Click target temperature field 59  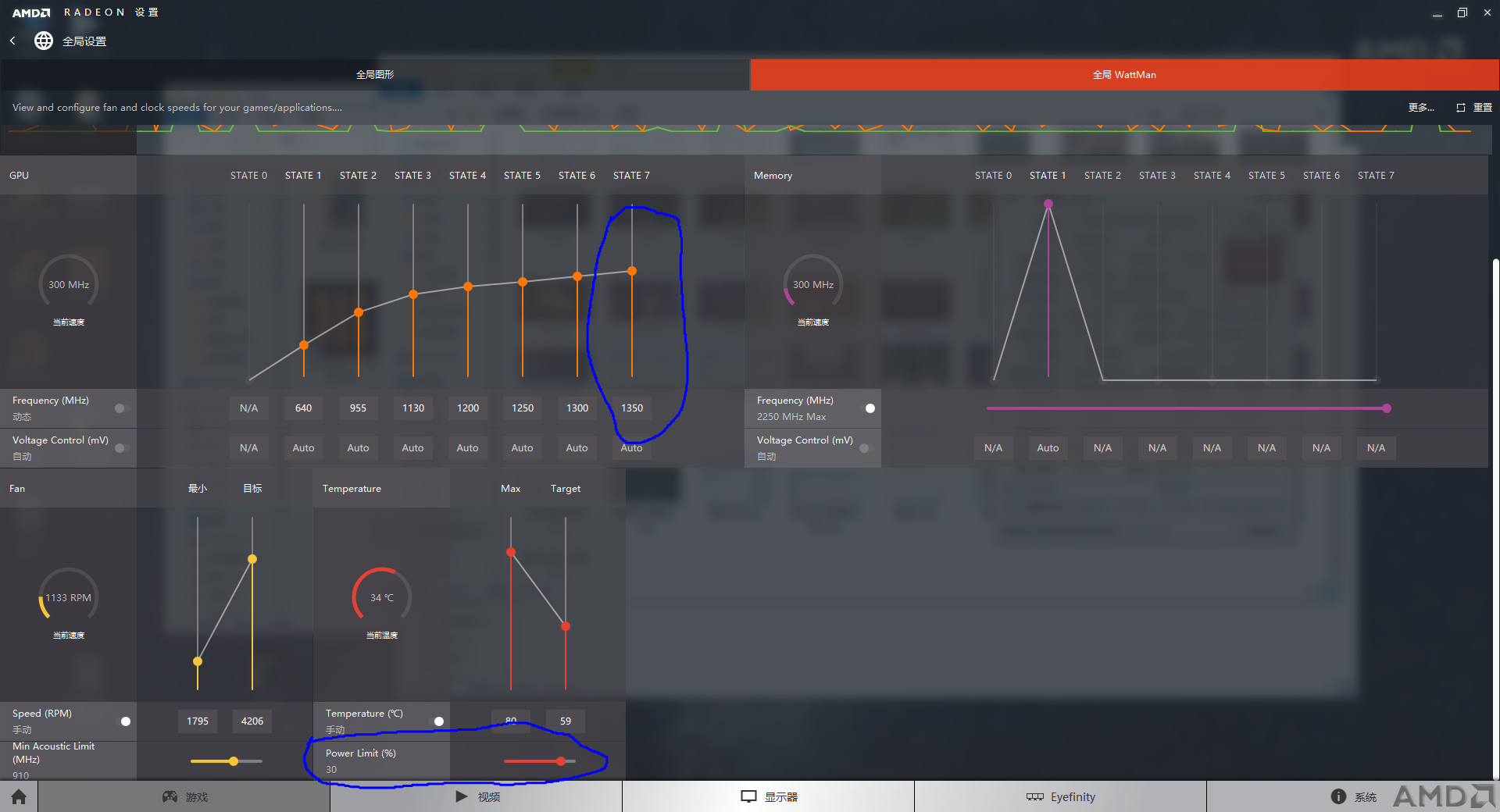tap(566, 721)
